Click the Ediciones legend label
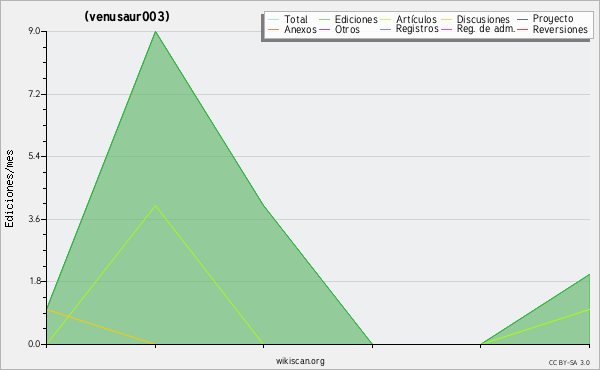The height and width of the screenshot is (370, 600). pyautogui.click(x=356, y=19)
